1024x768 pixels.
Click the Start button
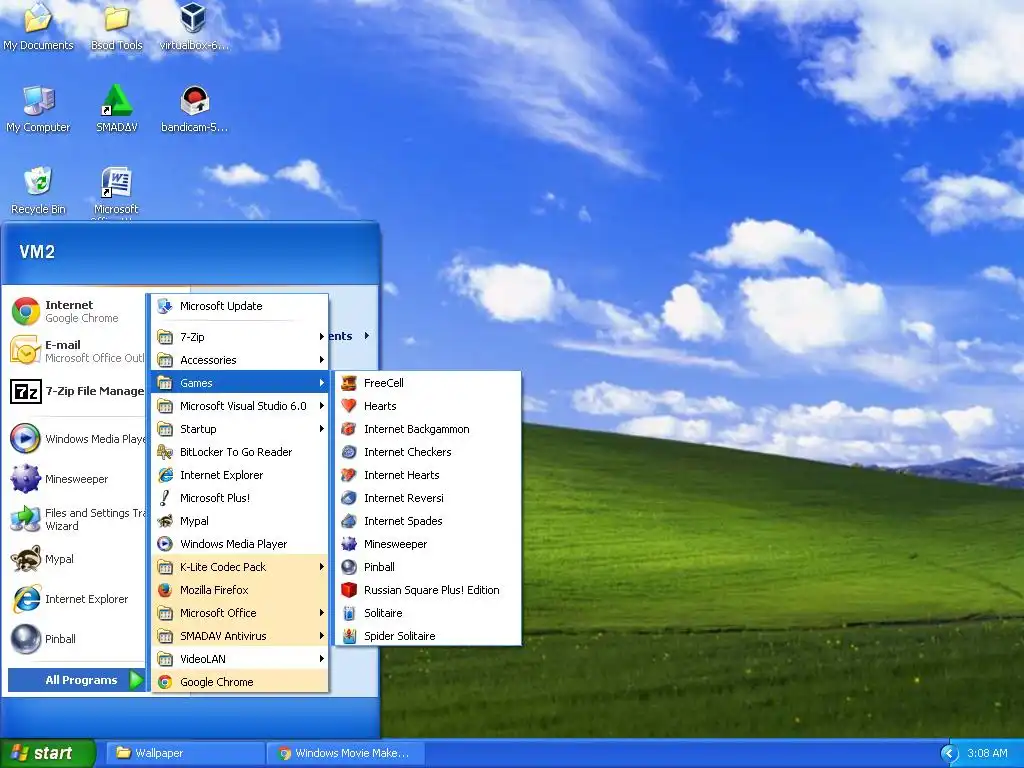48,753
